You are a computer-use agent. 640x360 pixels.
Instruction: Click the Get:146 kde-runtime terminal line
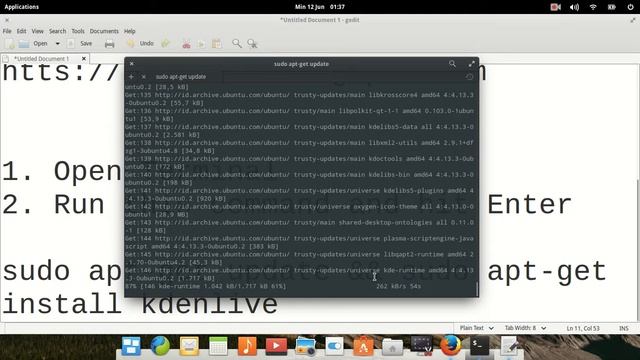299,274
